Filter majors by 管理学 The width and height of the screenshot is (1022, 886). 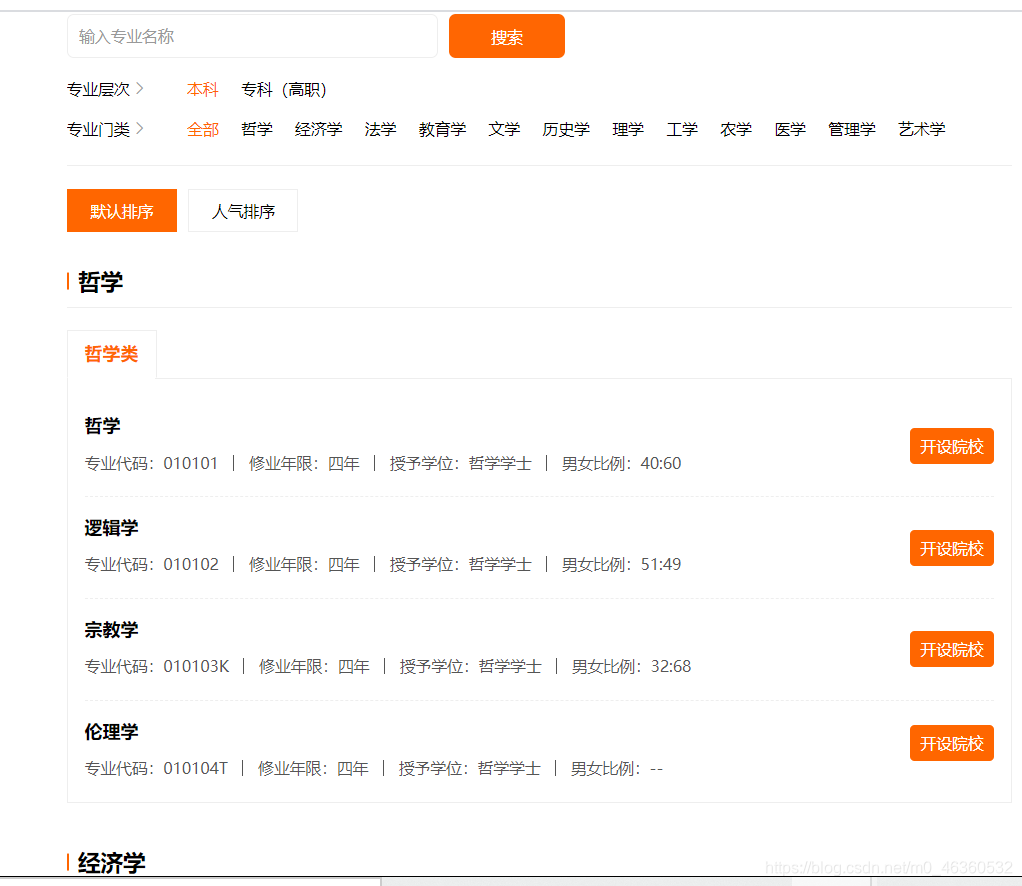851,129
